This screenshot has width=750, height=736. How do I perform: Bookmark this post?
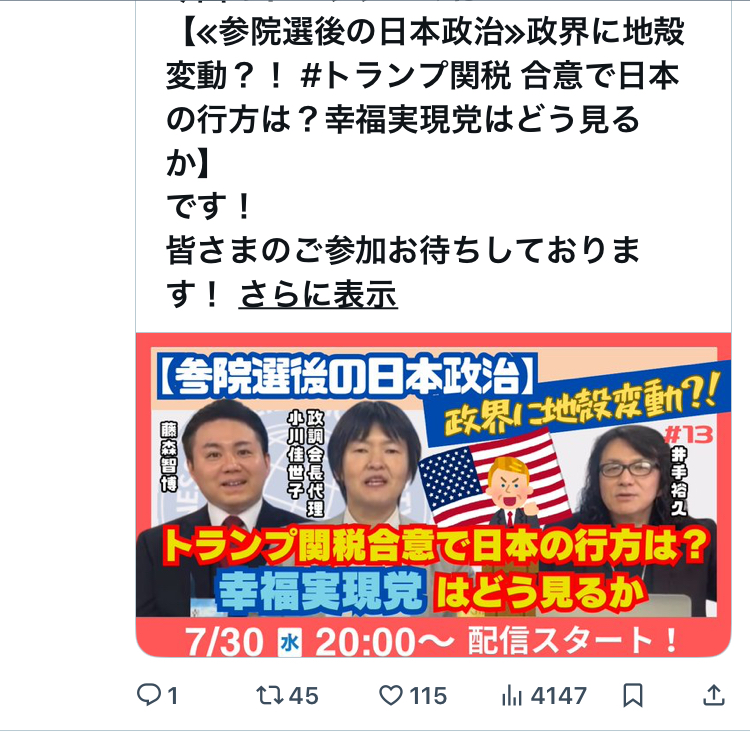tap(632, 695)
